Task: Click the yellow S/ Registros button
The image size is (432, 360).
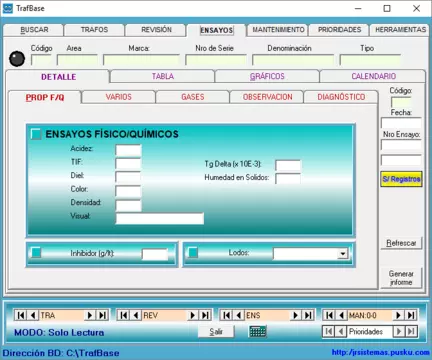Action: (401, 179)
